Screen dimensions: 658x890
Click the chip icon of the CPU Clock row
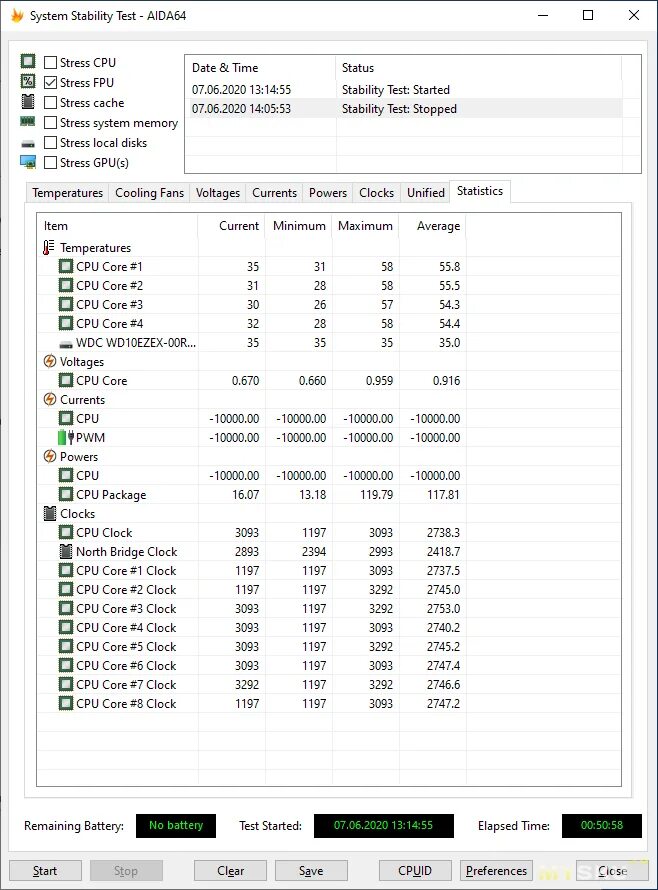(x=66, y=532)
